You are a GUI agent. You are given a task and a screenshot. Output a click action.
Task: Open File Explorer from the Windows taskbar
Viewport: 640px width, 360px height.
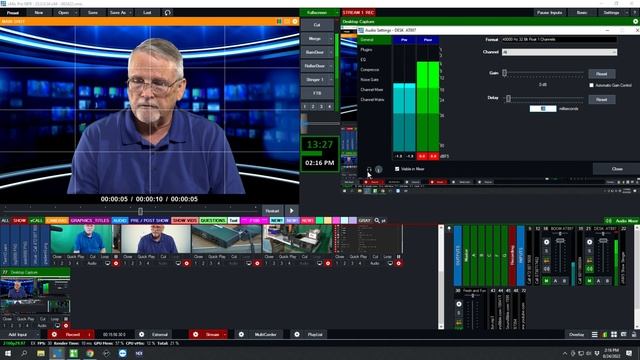[41, 353]
